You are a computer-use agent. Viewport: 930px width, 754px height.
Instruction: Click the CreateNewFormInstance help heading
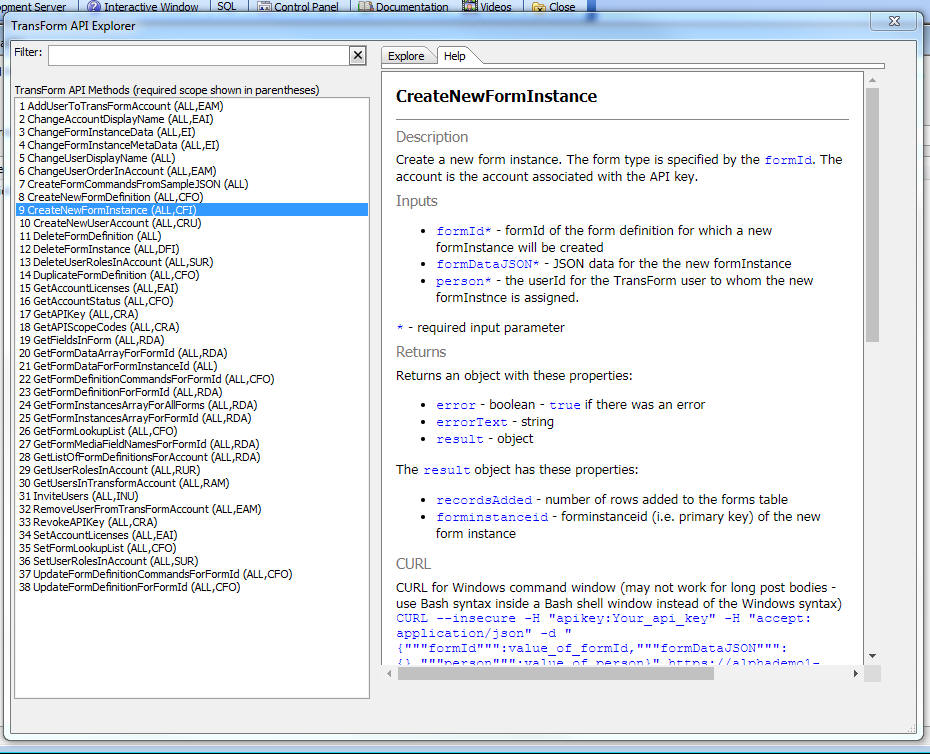[496, 97]
